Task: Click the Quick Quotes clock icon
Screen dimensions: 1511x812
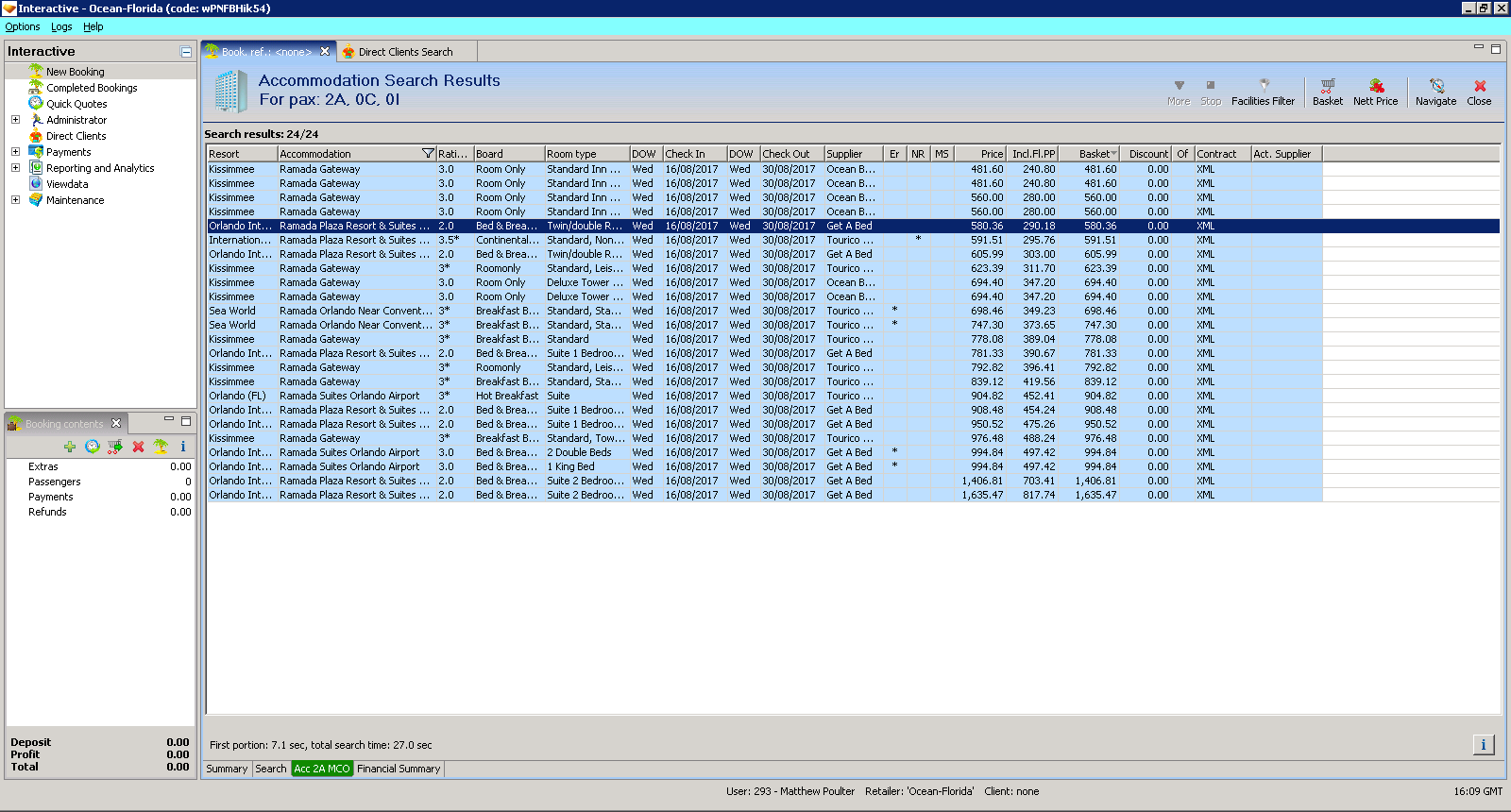Action: click(36, 103)
